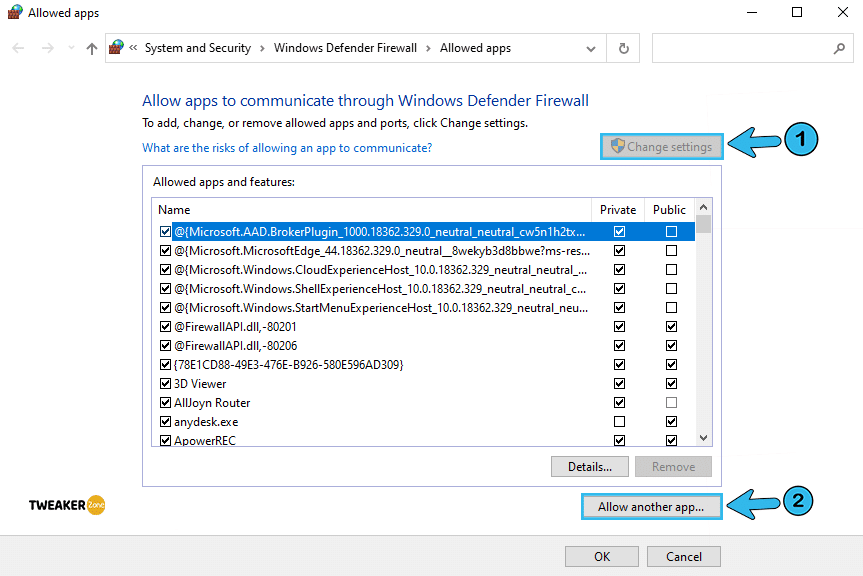The height and width of the screenshot is (576, 863).
Task: Select the AllJoyn Router row
Action: click(x=424, y=403)
